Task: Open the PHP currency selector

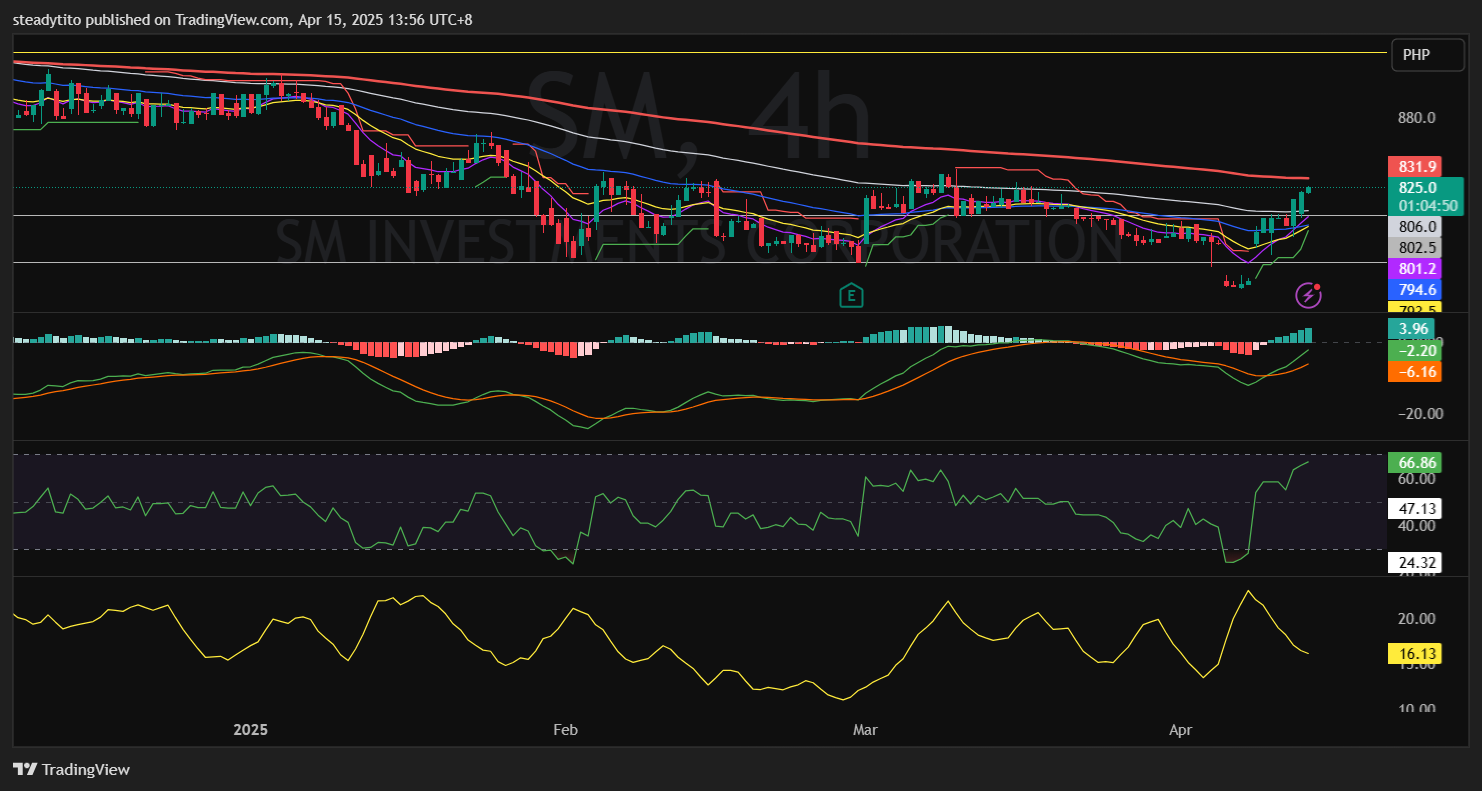Action: point(1427,55)
